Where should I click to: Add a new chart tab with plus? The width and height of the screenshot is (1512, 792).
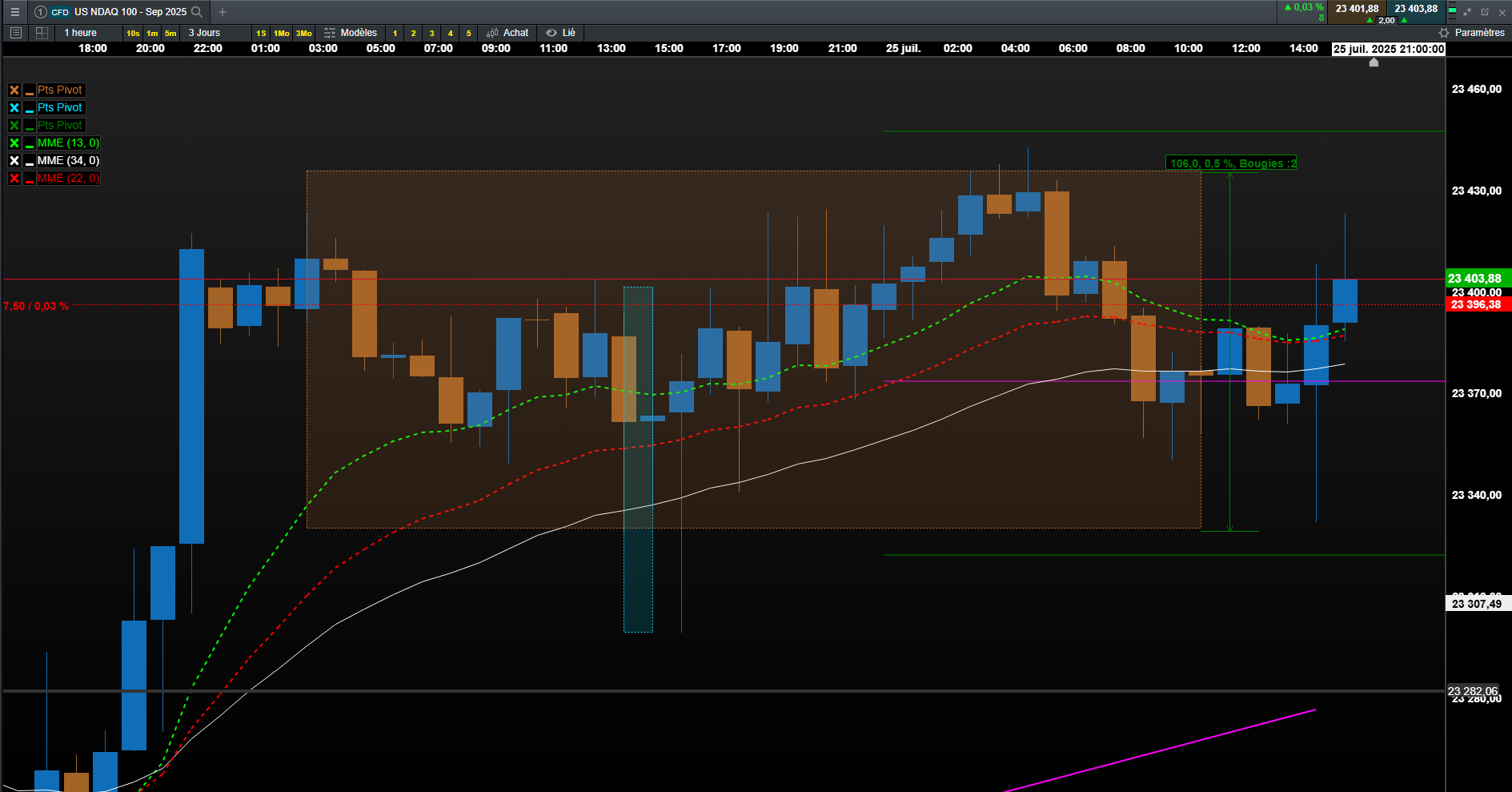click(x=223, y=12)
